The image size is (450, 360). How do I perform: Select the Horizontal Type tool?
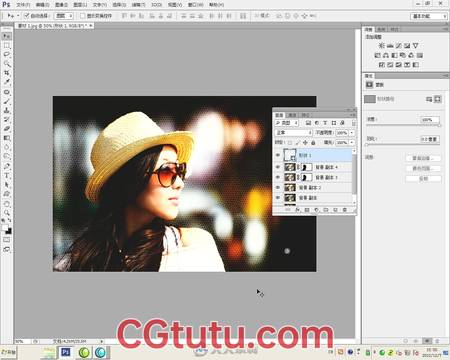pyautogui.click(x=7, y=175)
